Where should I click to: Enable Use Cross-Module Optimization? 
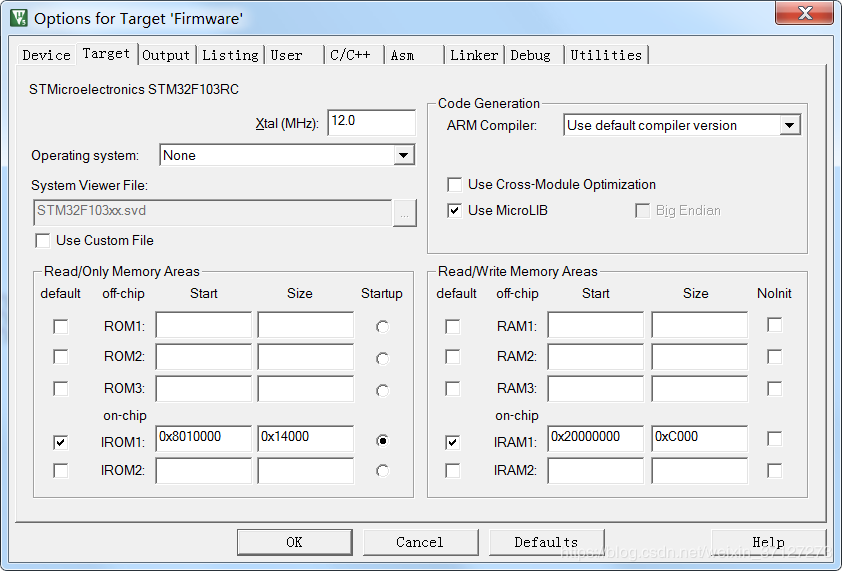click(454, 185)
